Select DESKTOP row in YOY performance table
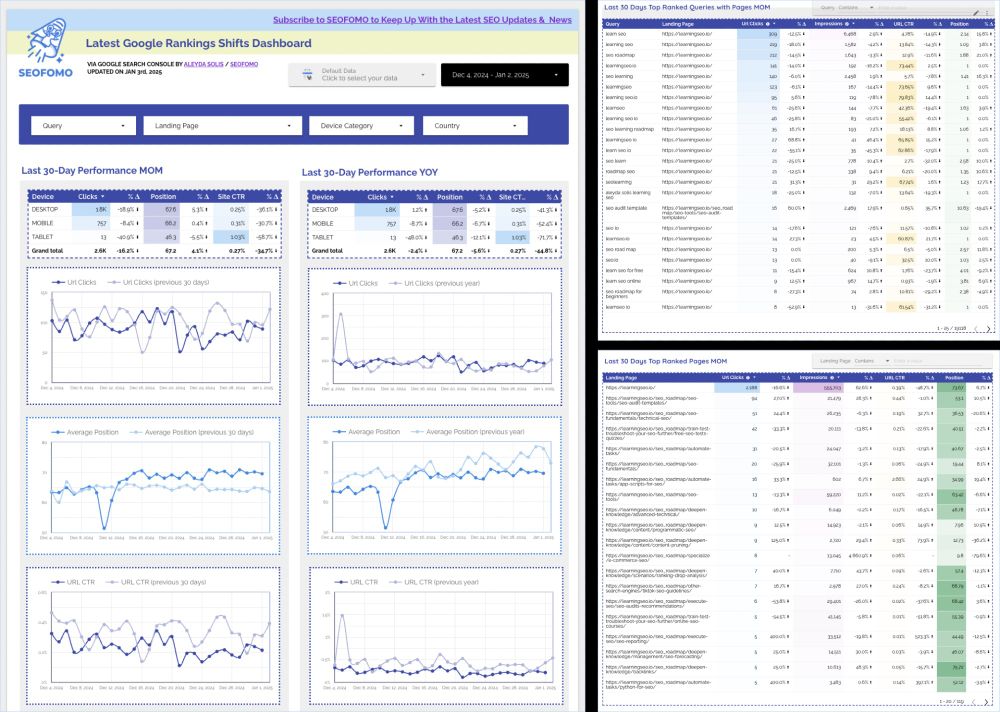This screenshot has width=1000, height=712. pos(434,210)
